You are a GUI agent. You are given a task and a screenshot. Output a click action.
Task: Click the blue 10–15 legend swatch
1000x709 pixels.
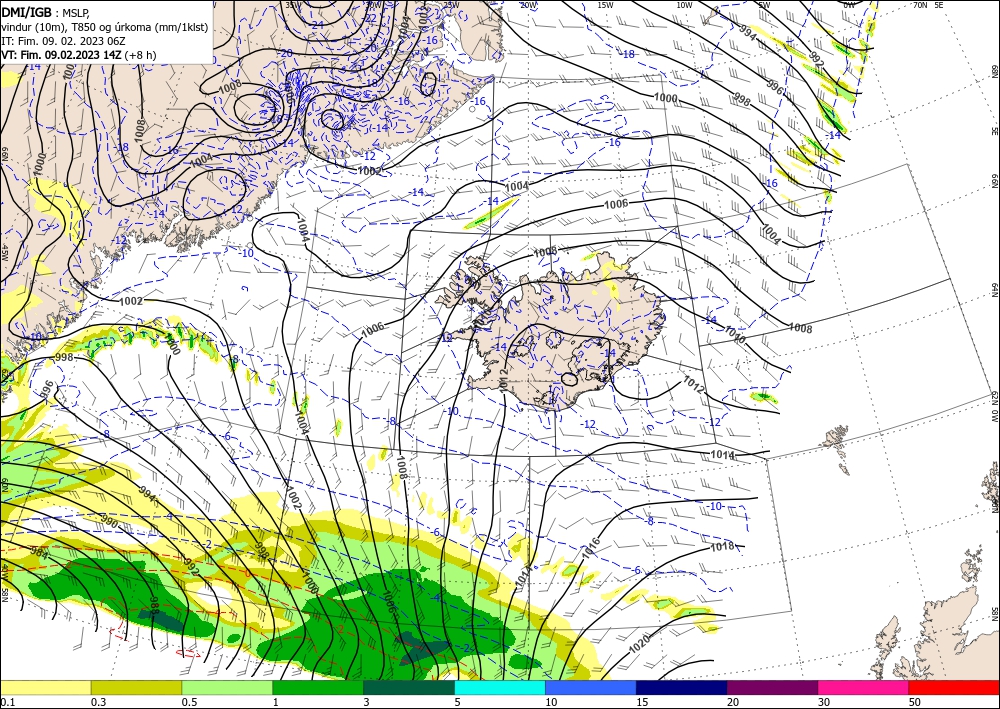(591, 687)
